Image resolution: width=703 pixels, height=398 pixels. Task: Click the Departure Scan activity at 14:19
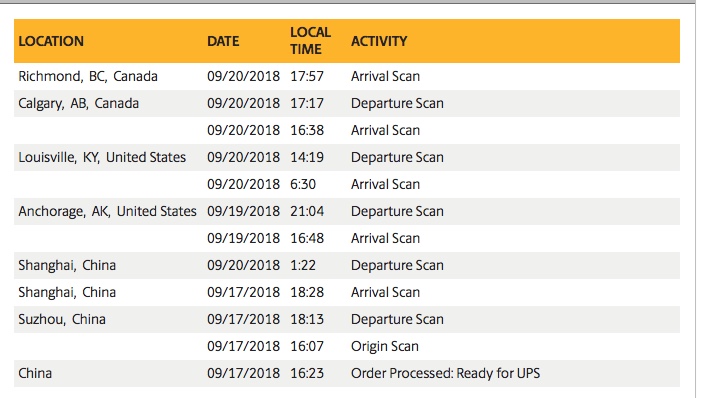(397, 157)
